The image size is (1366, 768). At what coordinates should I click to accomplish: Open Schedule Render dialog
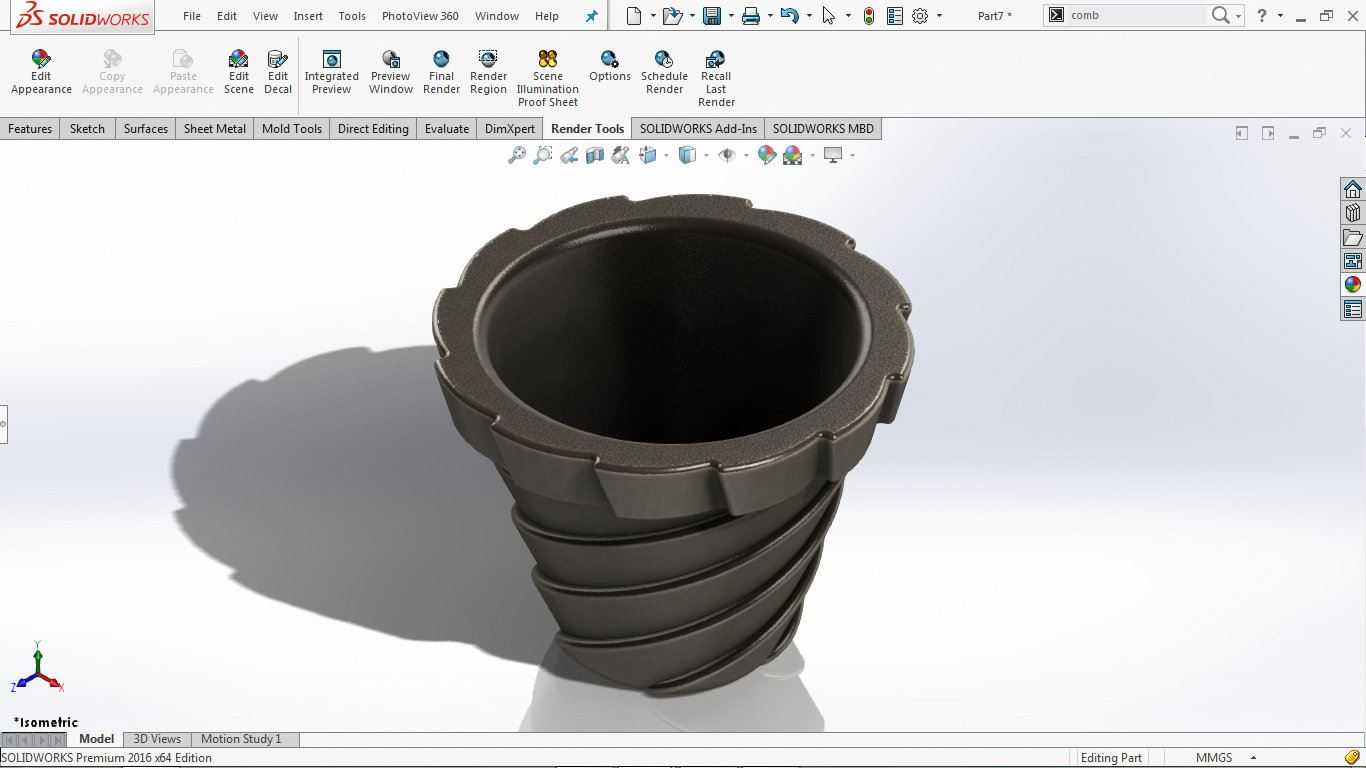point(664,72)
